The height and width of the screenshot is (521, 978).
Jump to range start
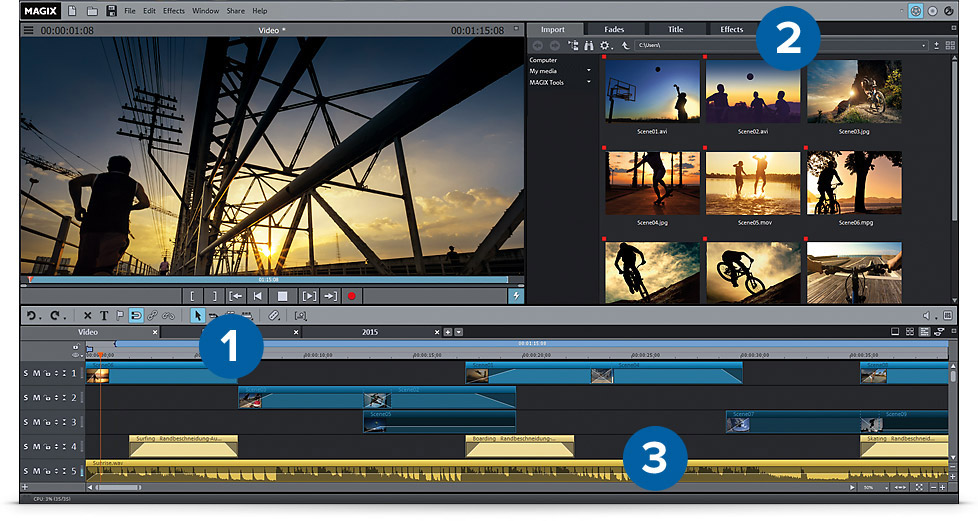coord(236,296)
